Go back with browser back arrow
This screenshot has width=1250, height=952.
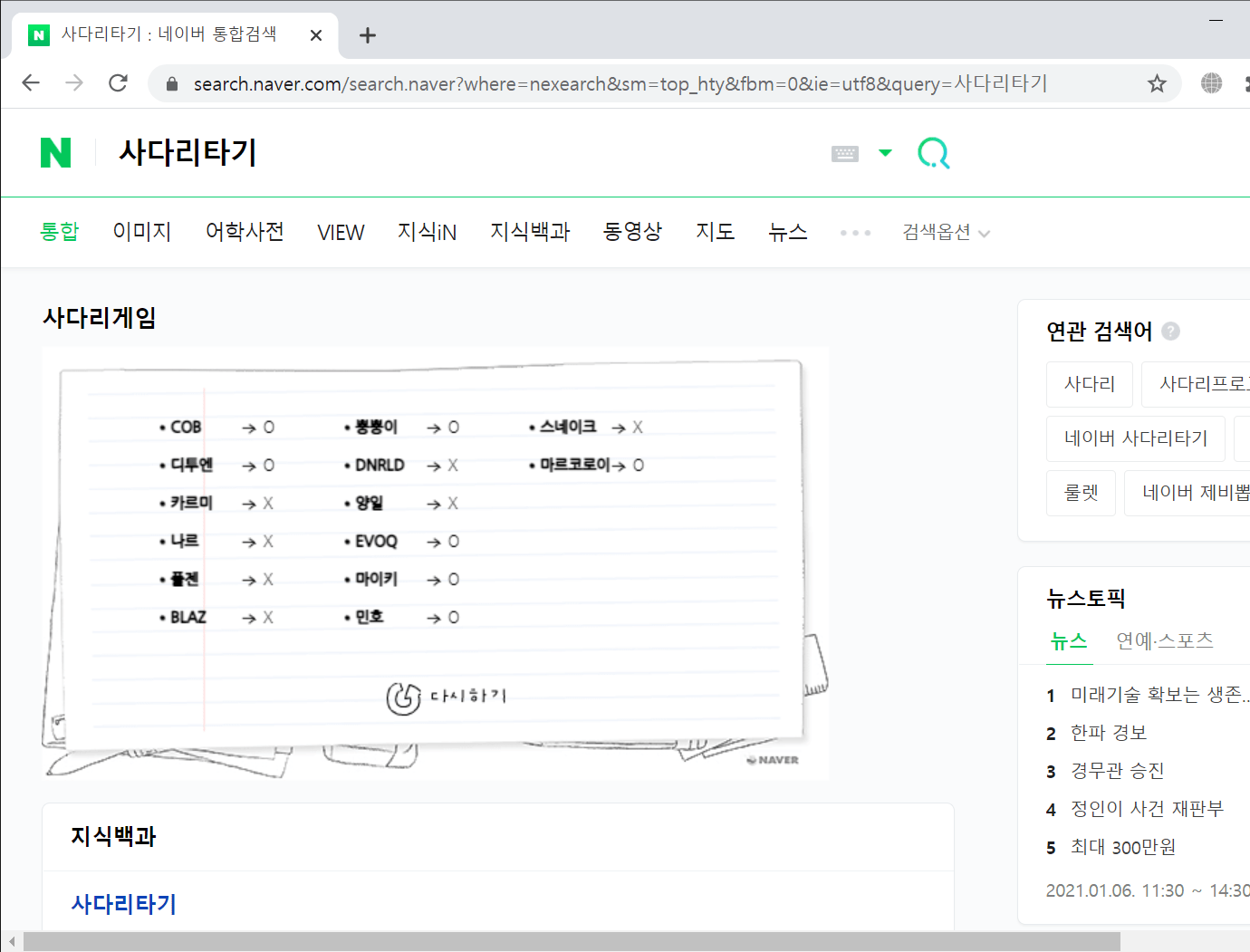(31, 83)
